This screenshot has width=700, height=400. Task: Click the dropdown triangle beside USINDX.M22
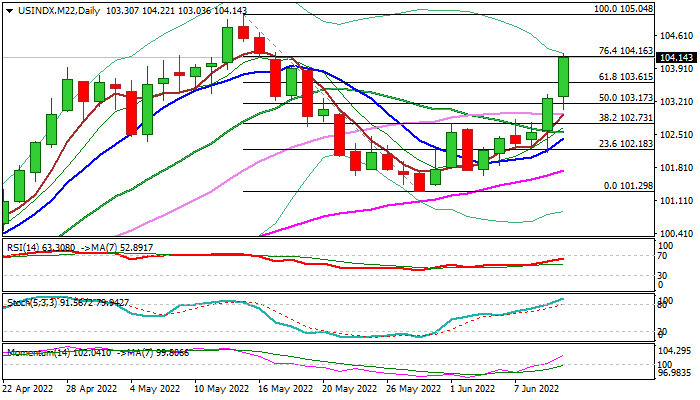[x=10, y=11]
